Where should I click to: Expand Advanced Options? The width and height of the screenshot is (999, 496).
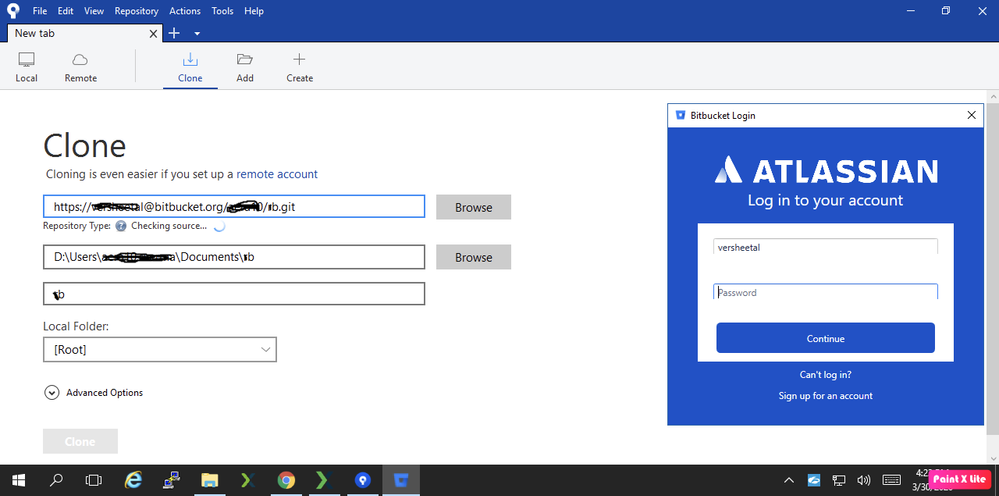click(x=94, y=392)
